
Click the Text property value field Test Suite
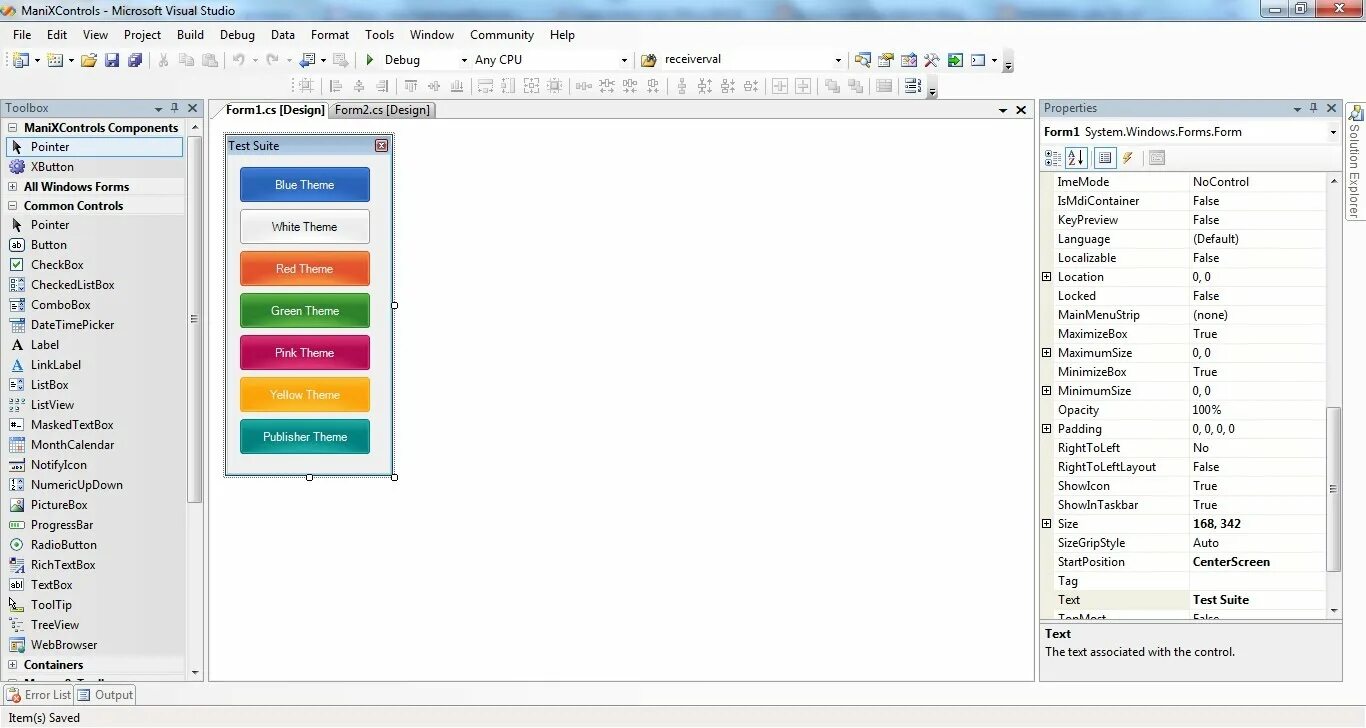tap(1258, 600)
